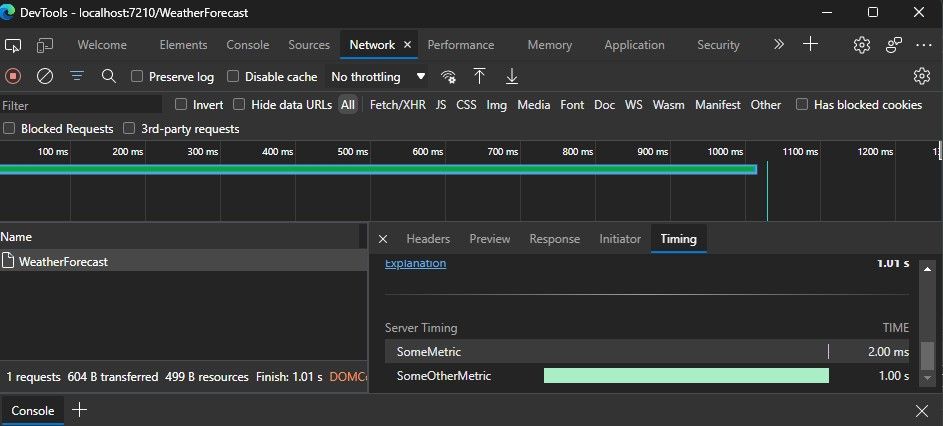Open DevTools settings gear in tab bar
This screenshot has width=943, height=426.
[x=862, y=45]
